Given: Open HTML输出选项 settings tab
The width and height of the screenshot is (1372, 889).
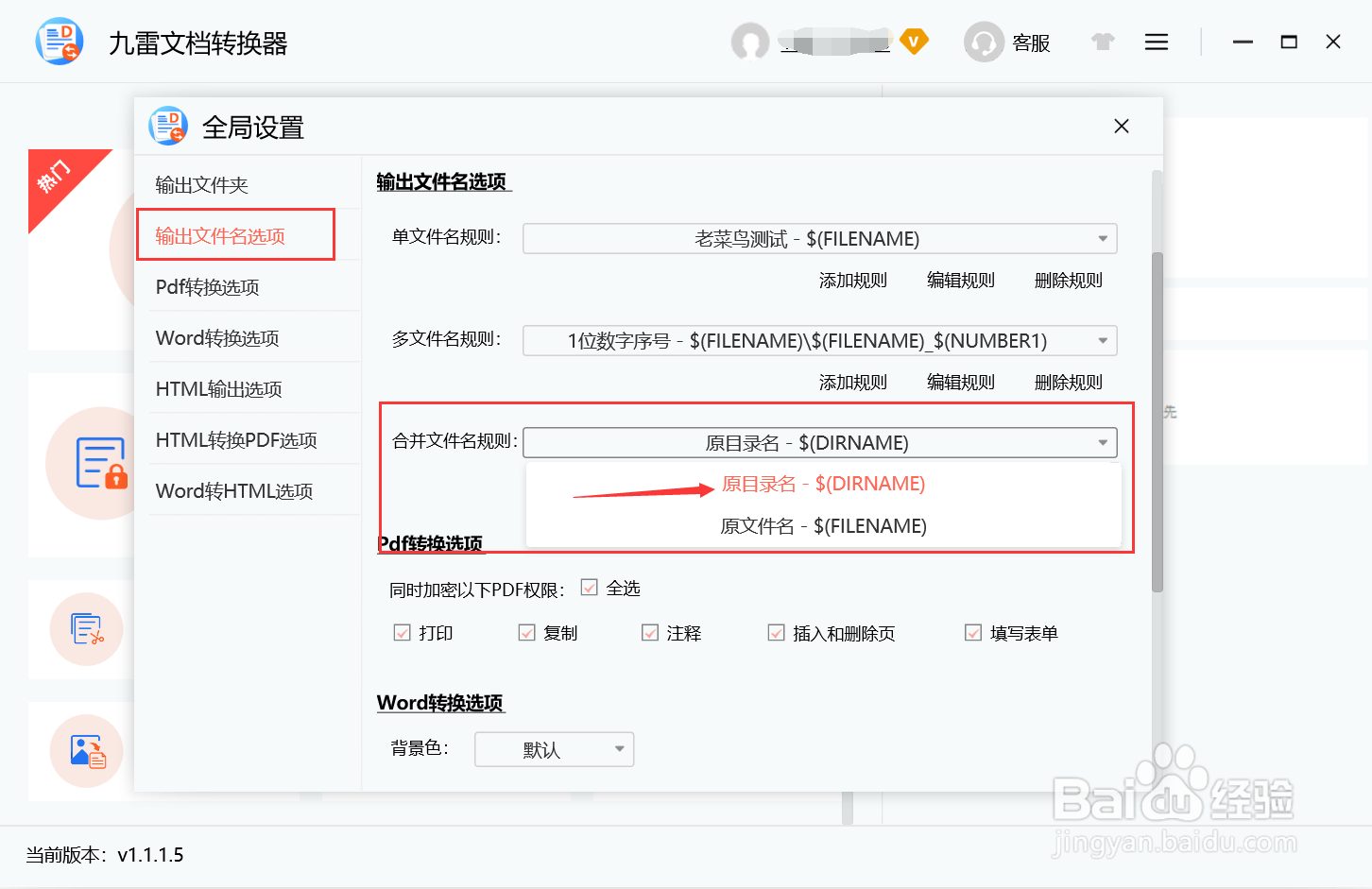Looking at the screenshot, I should [x=255, y=389].
